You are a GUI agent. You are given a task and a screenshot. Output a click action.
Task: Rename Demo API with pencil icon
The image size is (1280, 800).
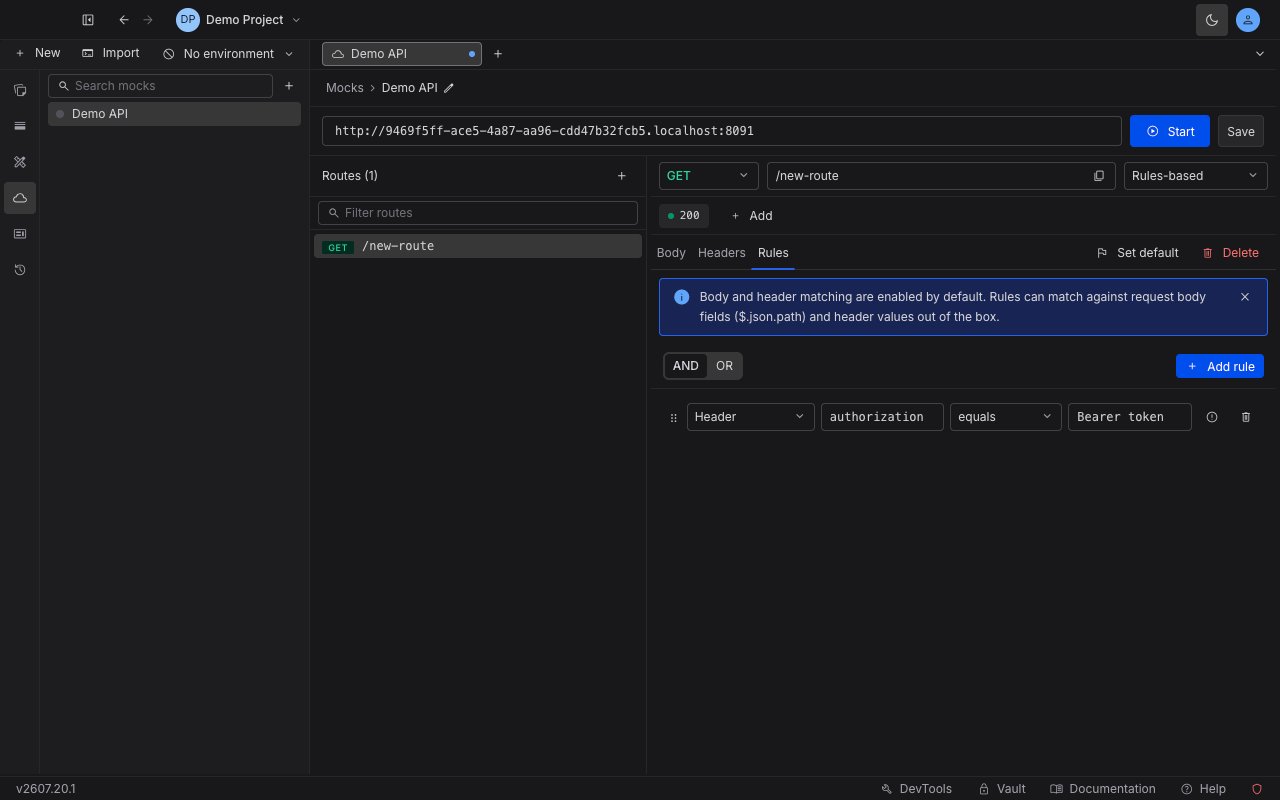click(x=449, y=88)
